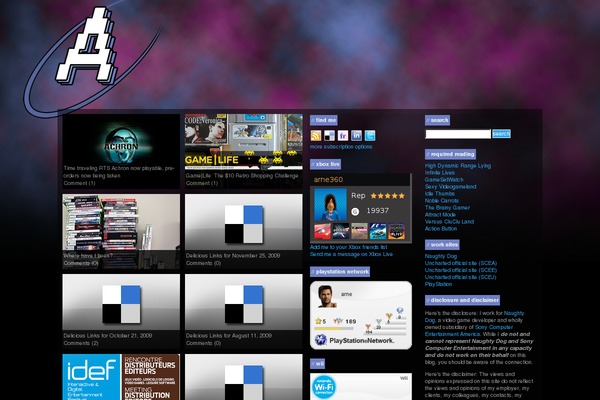
Task: Open Uncharted official site (SCEE) link
Action: pyautogui.click(x=461, y=270)
